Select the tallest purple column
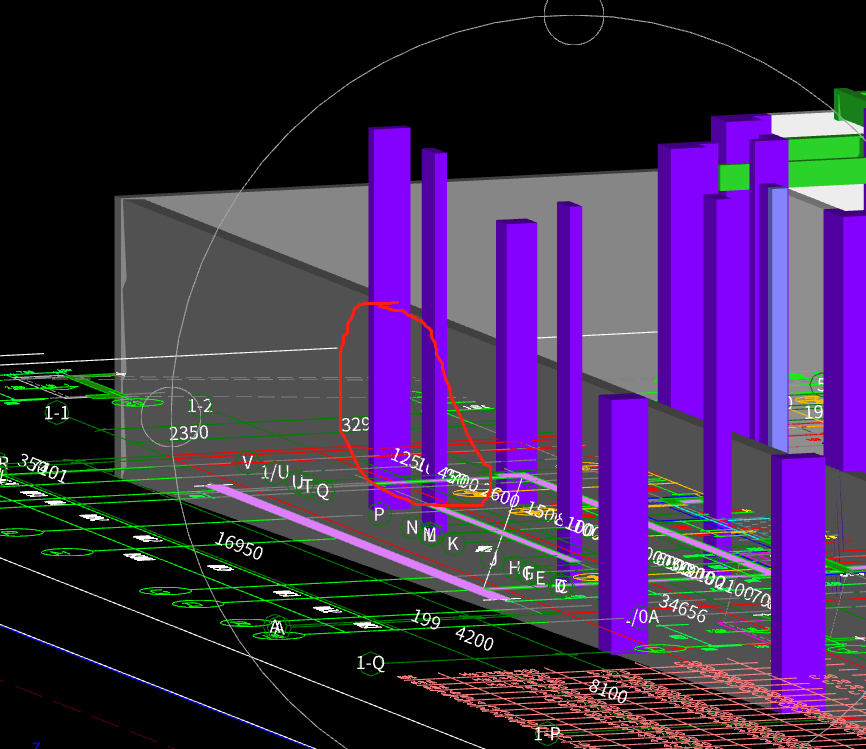This screenshot has width=866, height=749. tap(390, 317)
